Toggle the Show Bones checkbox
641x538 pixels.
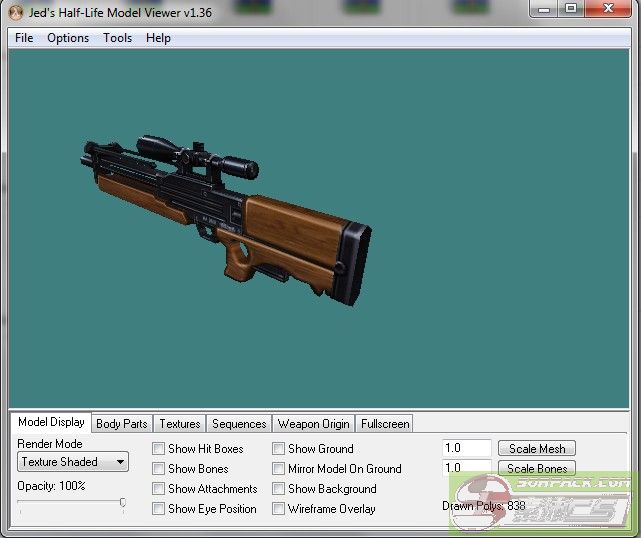click(159, 469)
